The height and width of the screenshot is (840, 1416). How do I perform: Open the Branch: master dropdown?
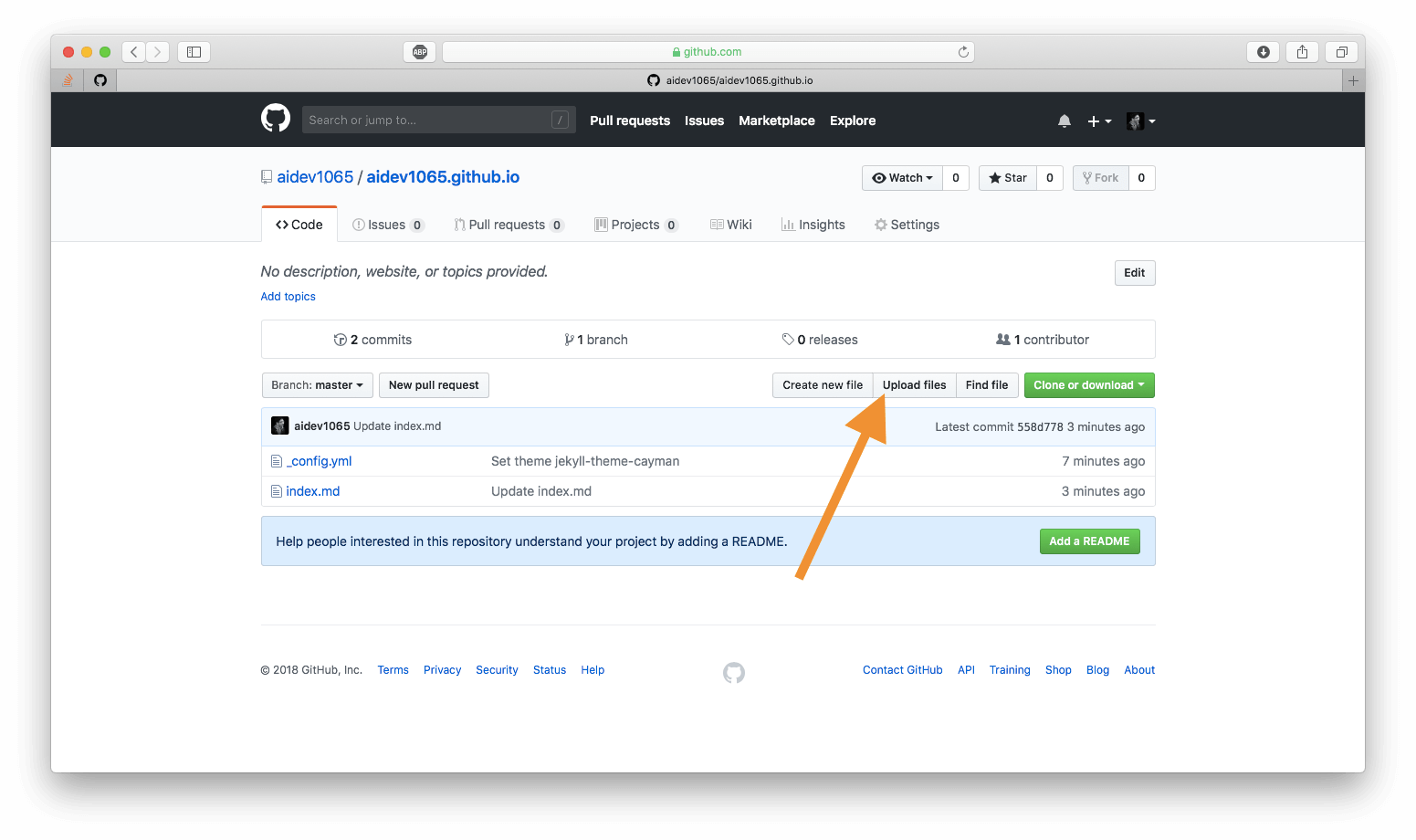tap(317, 385)
